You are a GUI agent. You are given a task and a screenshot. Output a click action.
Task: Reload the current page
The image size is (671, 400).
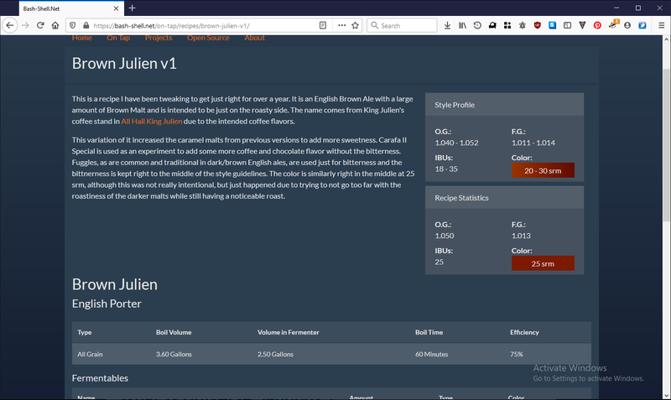(x=41, y=25)
